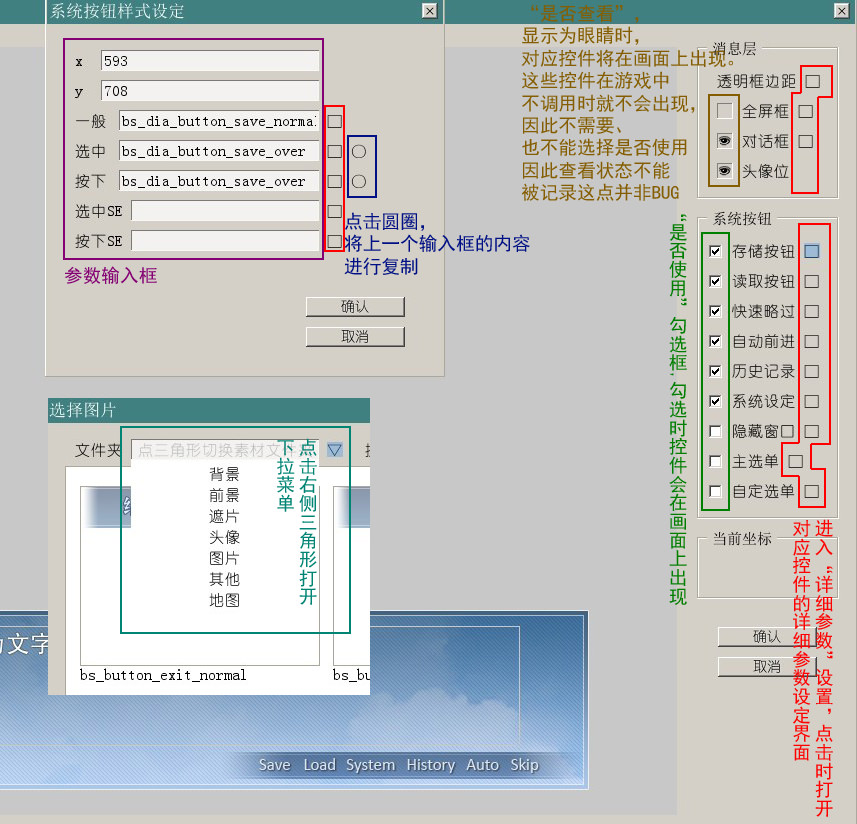The image size is (857, 824).
Task: Click the 选中 image name field
Action: (219, 151)
